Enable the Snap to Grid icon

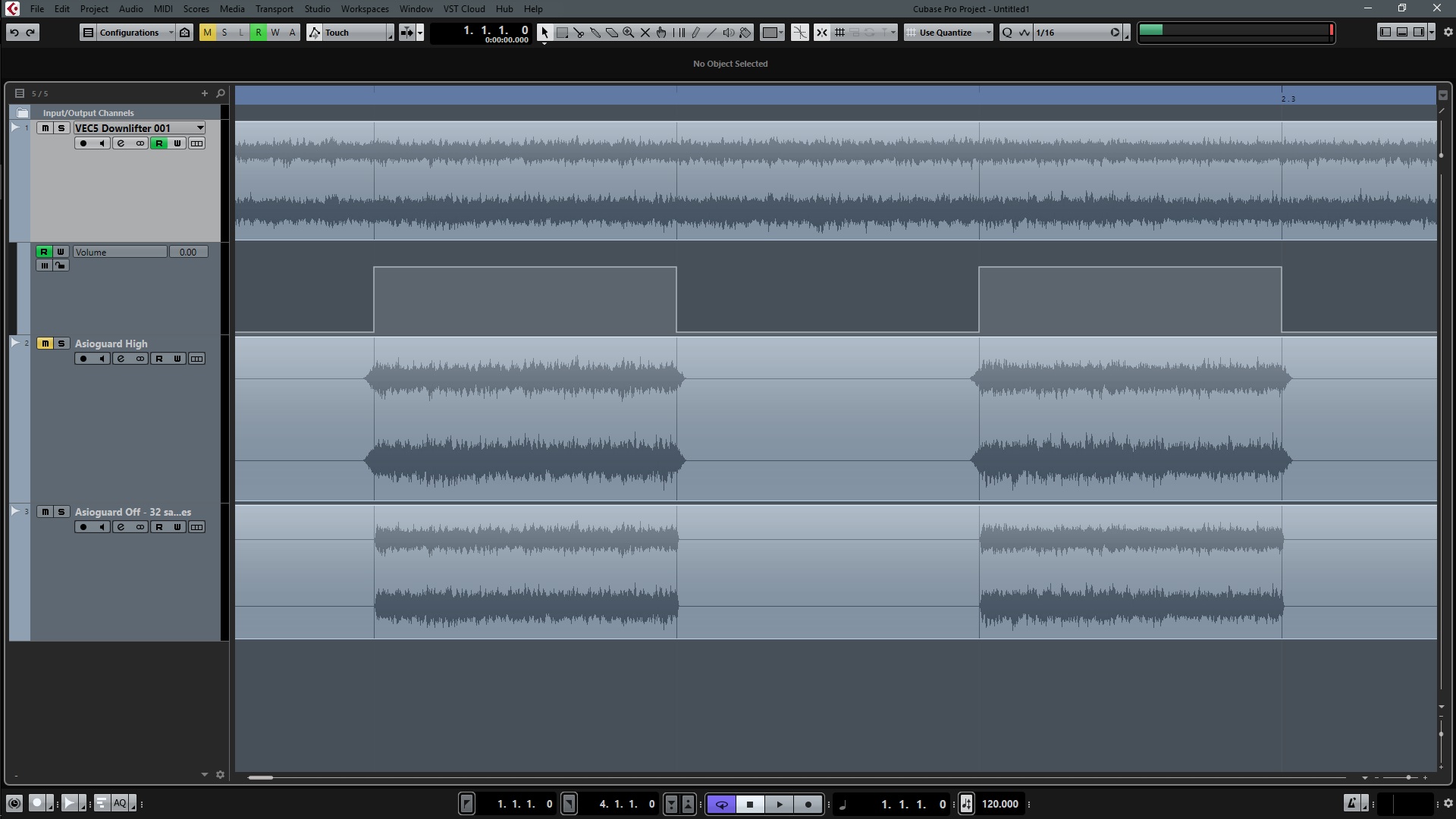839,32
